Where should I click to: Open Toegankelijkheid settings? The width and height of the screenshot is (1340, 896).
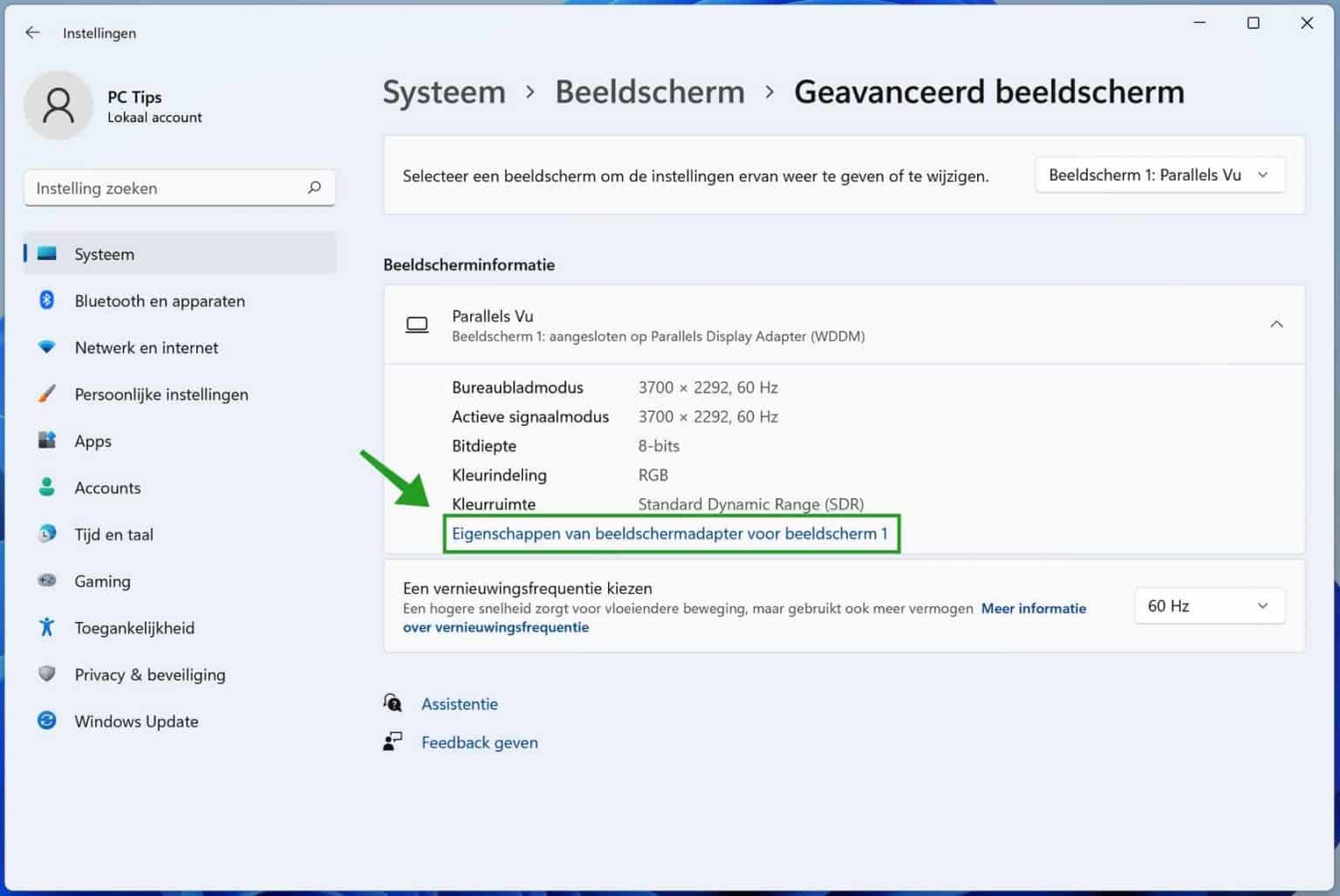133,627
